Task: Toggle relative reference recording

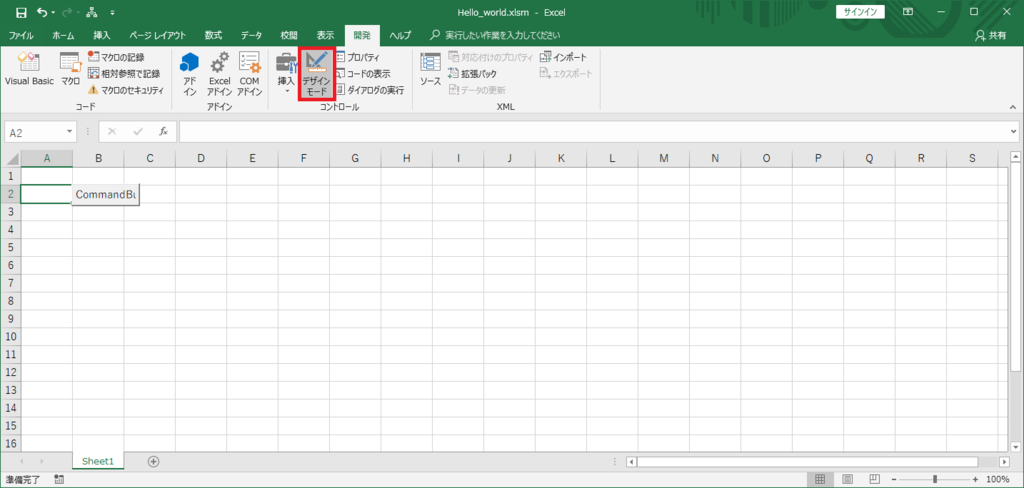Action: point(124,73)
